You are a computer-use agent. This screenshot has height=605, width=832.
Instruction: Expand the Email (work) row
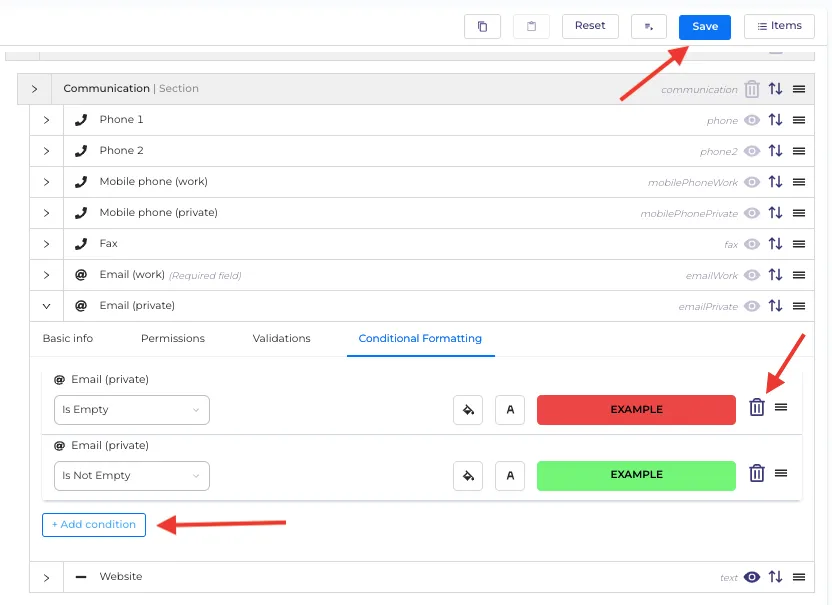(47, 275)
